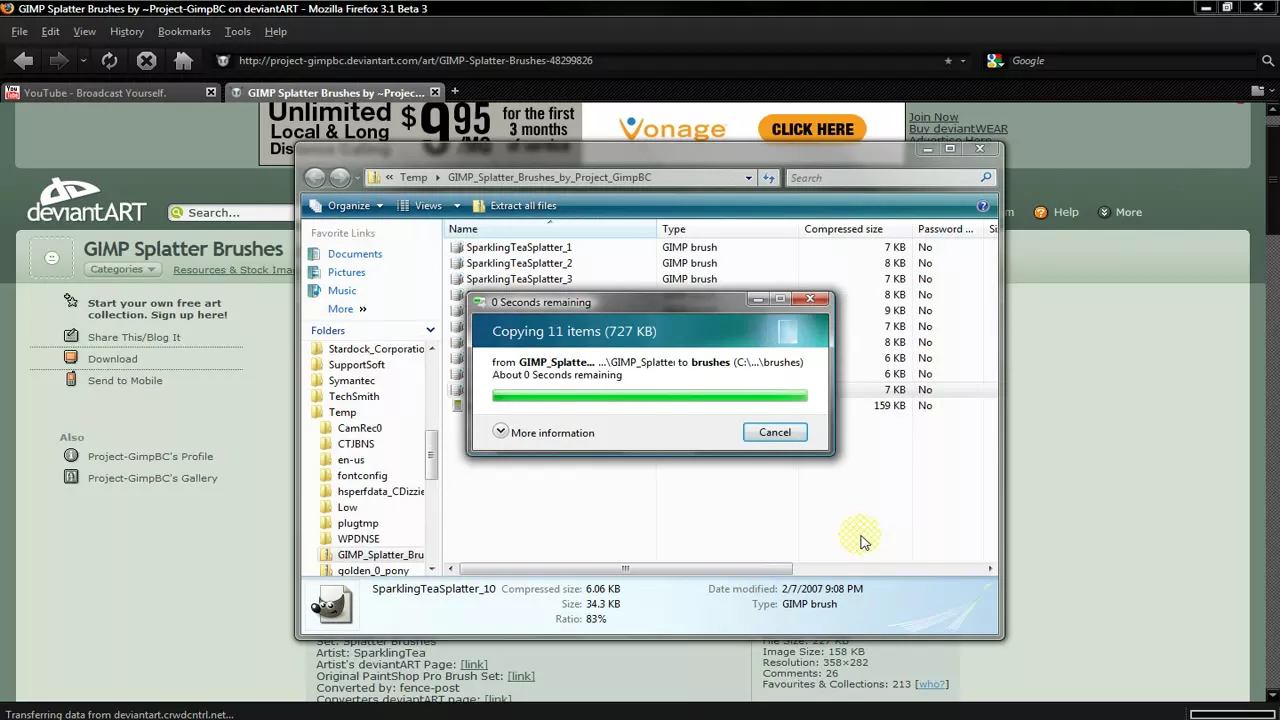Click the Firefox stop loading icon

tap(146, 61)
